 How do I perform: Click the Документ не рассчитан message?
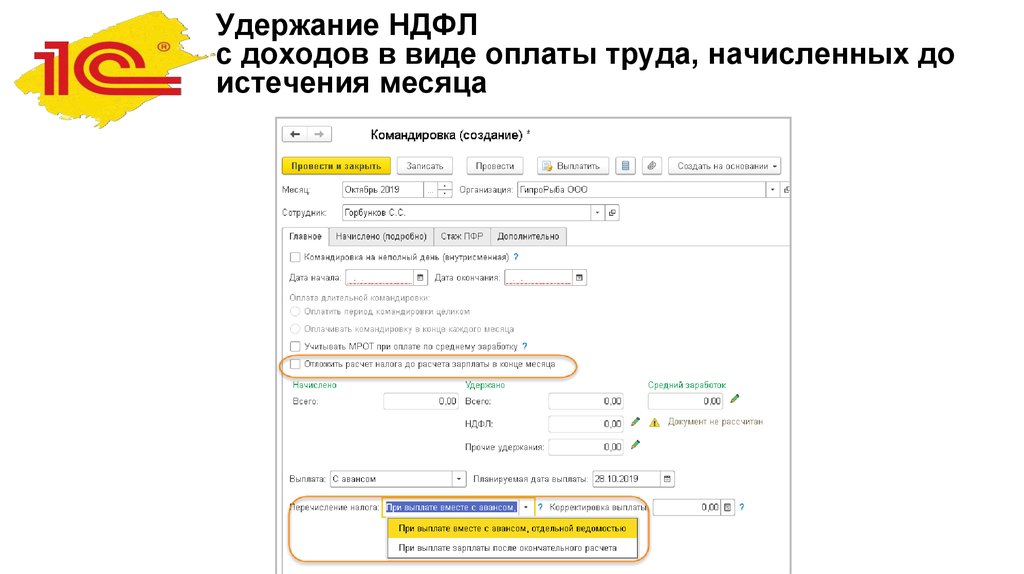point(715,422)
